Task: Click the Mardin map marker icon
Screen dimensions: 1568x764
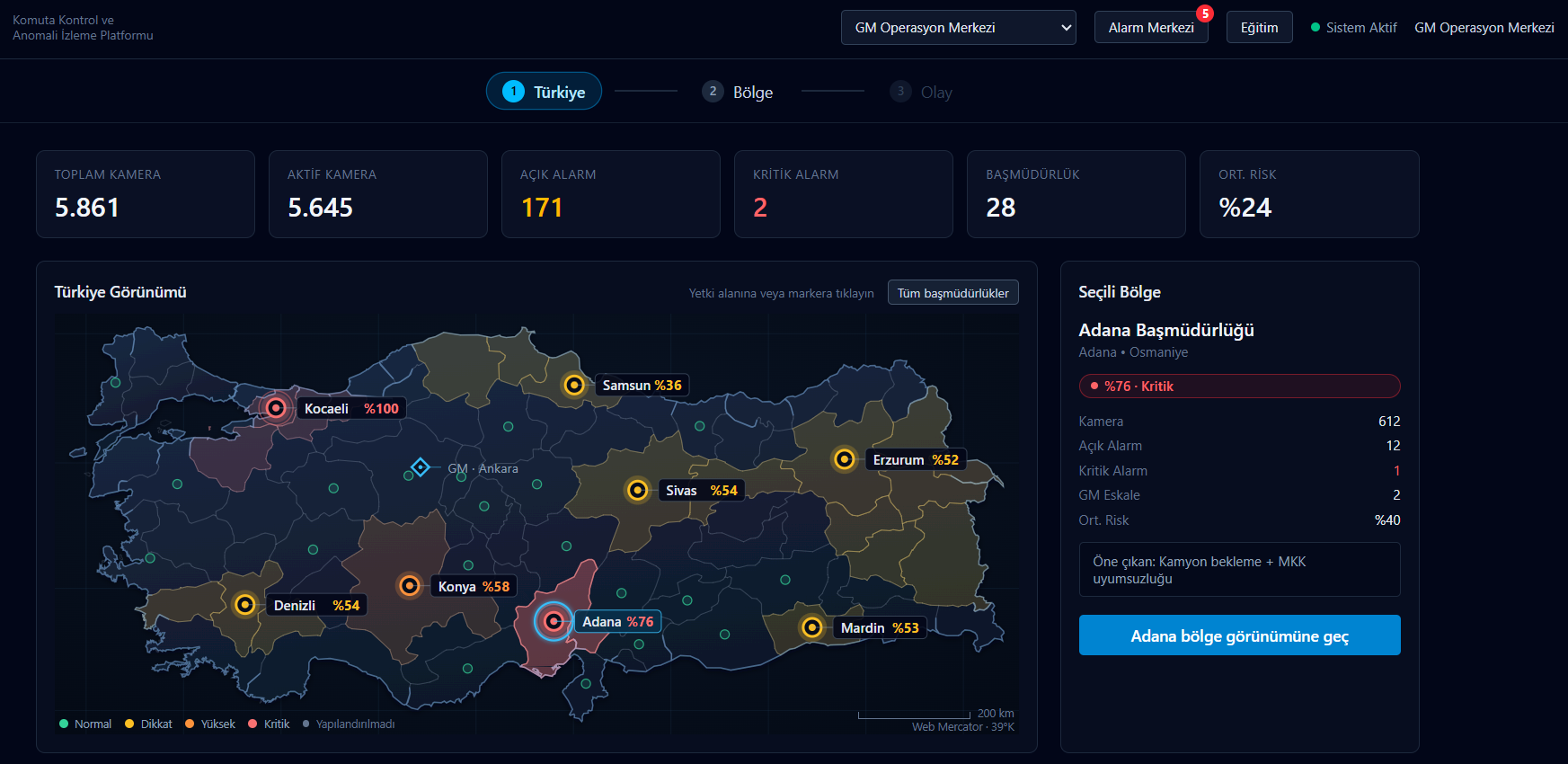Action: tap(811, 627)
